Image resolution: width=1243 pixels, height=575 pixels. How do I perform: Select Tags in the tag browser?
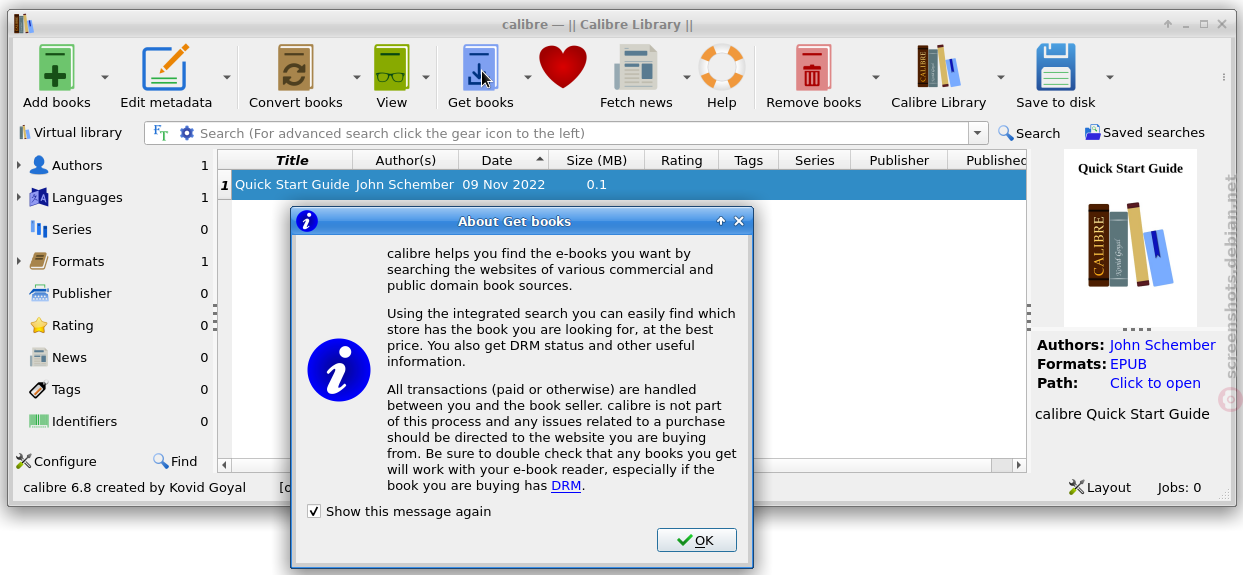[x=66, y=389]
